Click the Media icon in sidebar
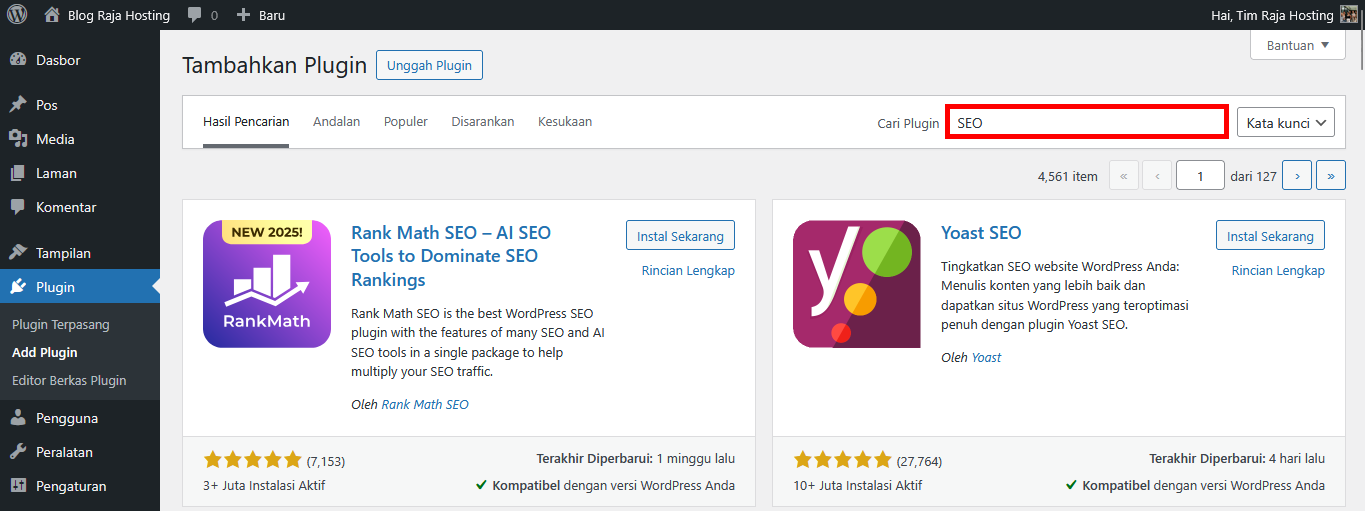 [18, 139]
